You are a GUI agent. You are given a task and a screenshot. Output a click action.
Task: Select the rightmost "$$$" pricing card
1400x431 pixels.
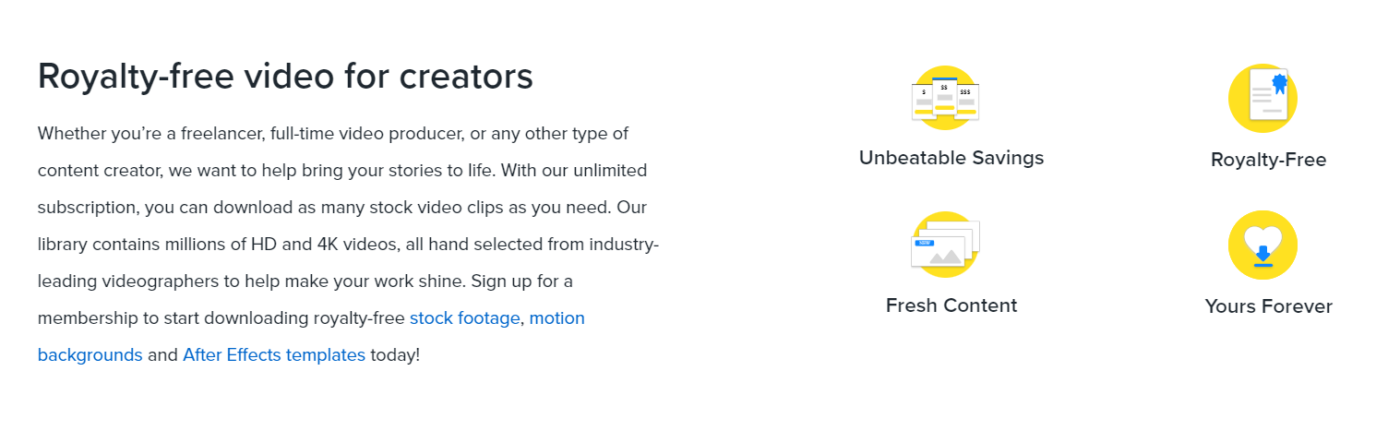click(x=966, y=100)
